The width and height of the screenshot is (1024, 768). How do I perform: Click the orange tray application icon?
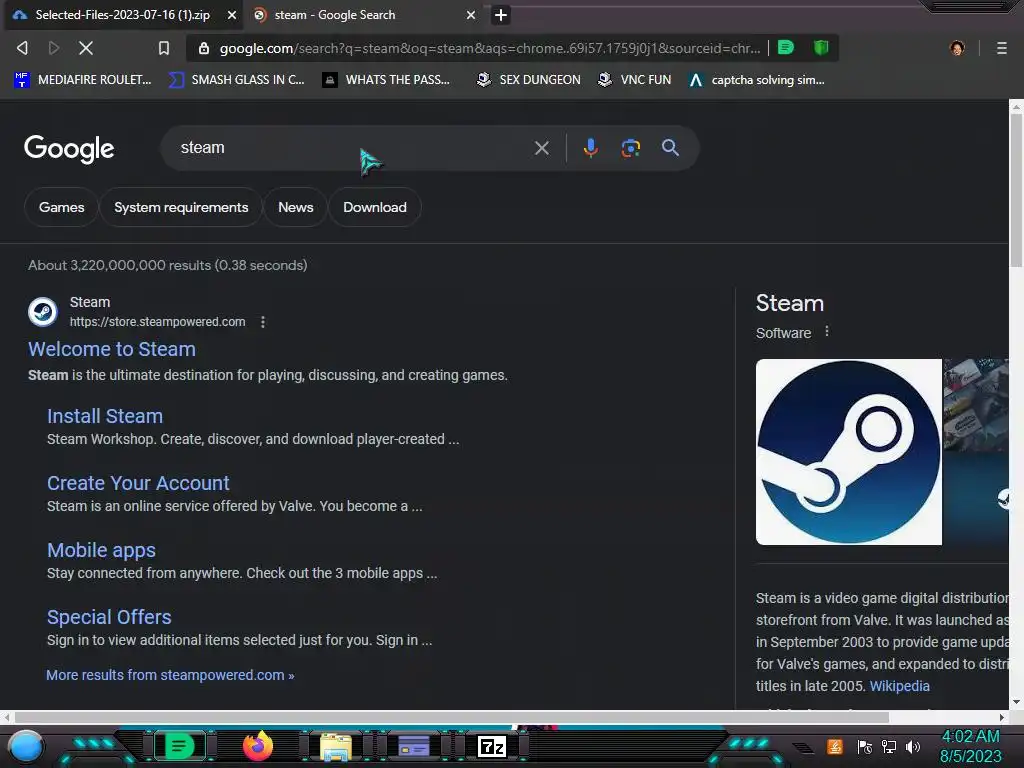pyautogui.click(x=835, y=746)
